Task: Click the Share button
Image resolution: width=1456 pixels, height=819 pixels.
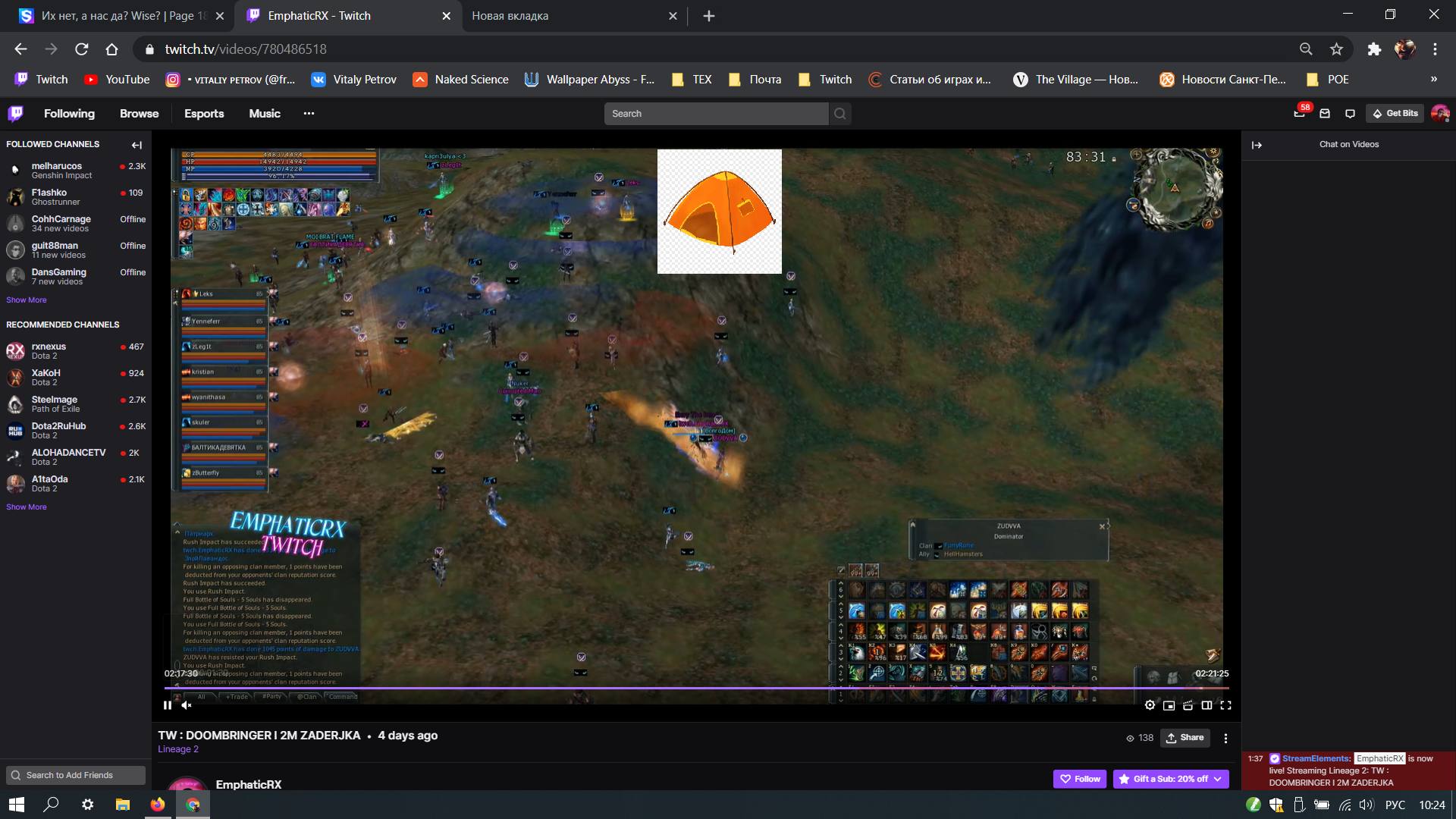Action: tap(1185, 737)
